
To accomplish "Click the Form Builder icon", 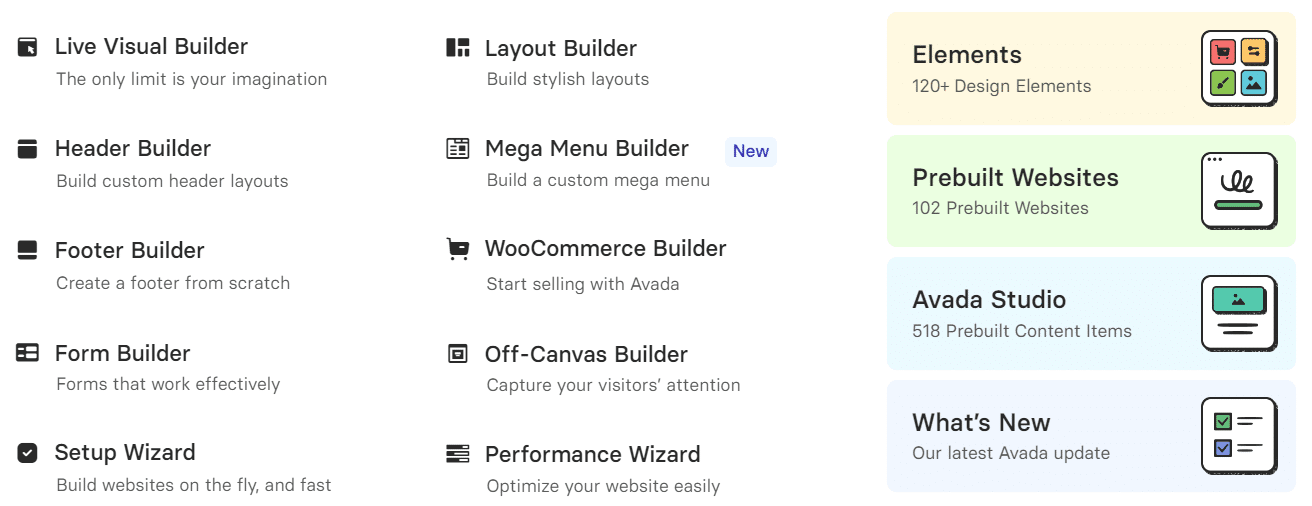I will (27, 353).
